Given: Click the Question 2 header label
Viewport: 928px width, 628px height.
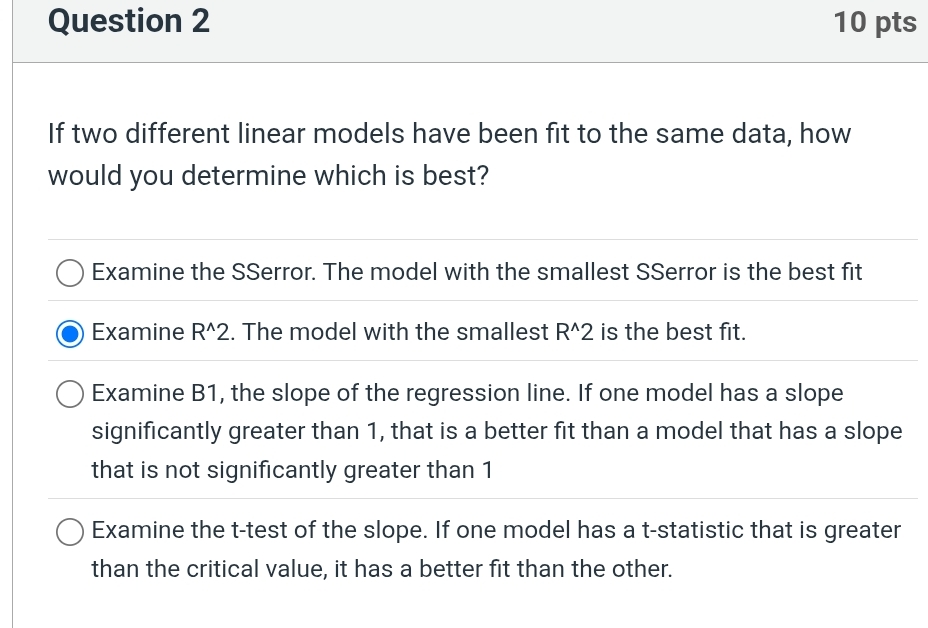Looking at the screenshot, I should pos(128,21).
